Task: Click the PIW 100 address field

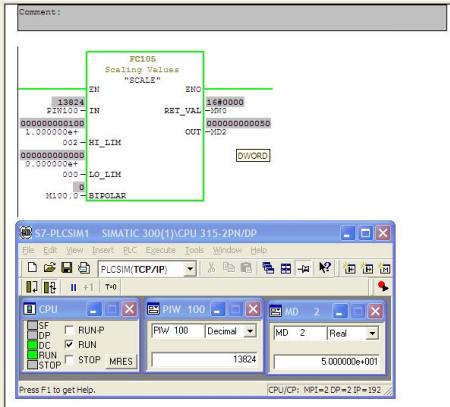Action: click(x=178, y=331)
